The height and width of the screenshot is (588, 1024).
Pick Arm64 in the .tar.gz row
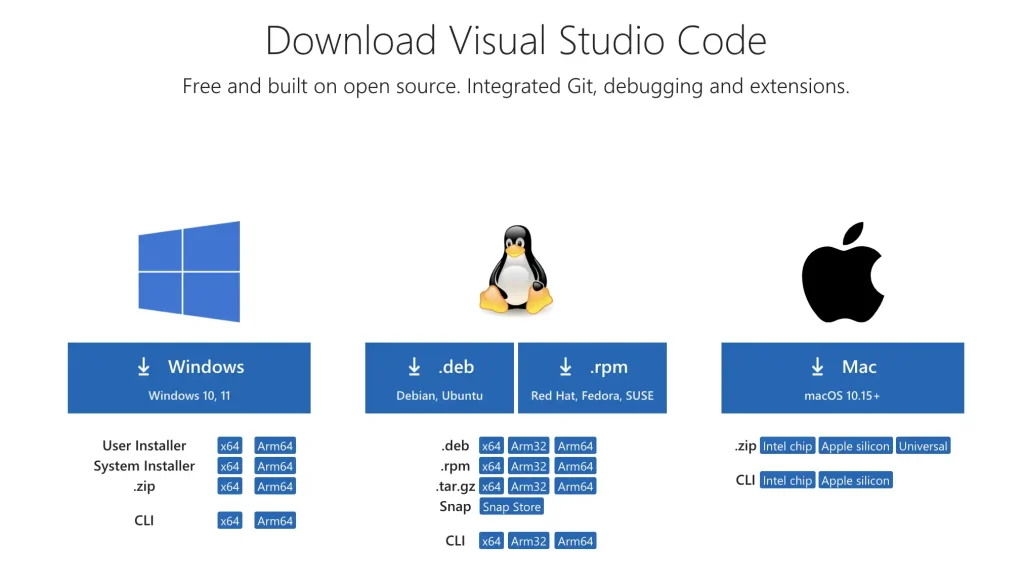tap(575, 486)
